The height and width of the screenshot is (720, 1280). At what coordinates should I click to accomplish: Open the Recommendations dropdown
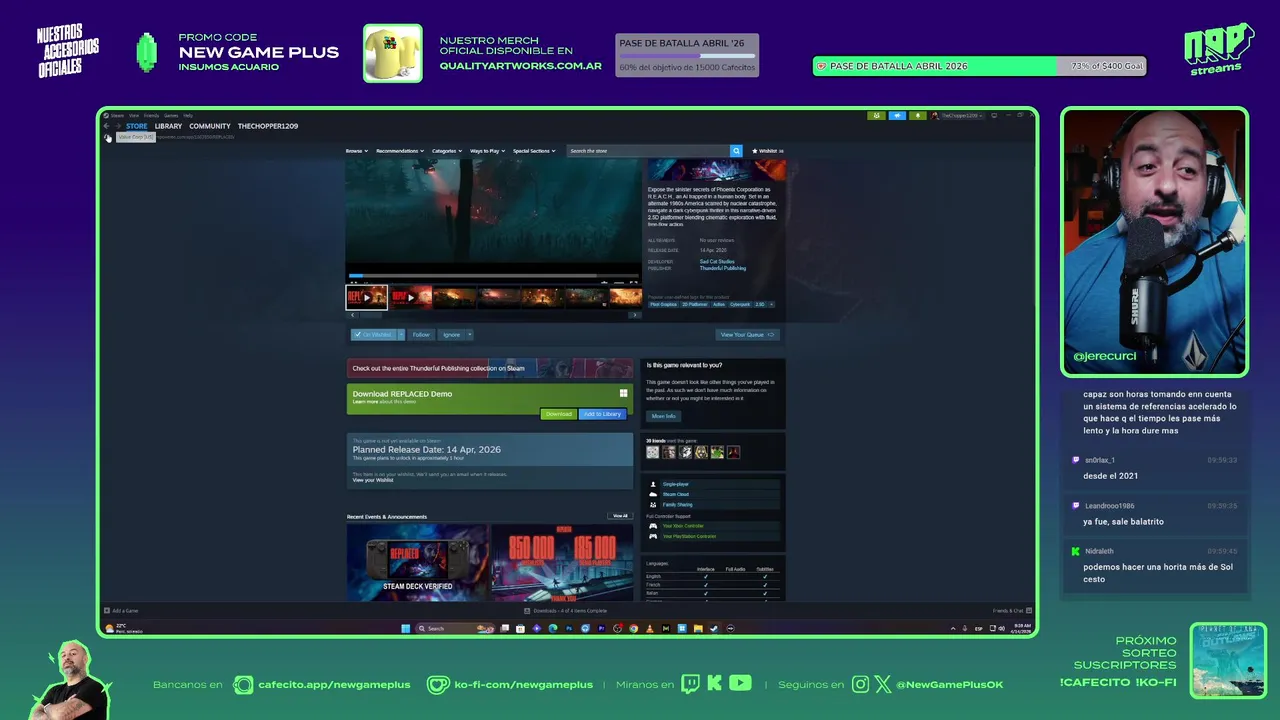(400, 151)
